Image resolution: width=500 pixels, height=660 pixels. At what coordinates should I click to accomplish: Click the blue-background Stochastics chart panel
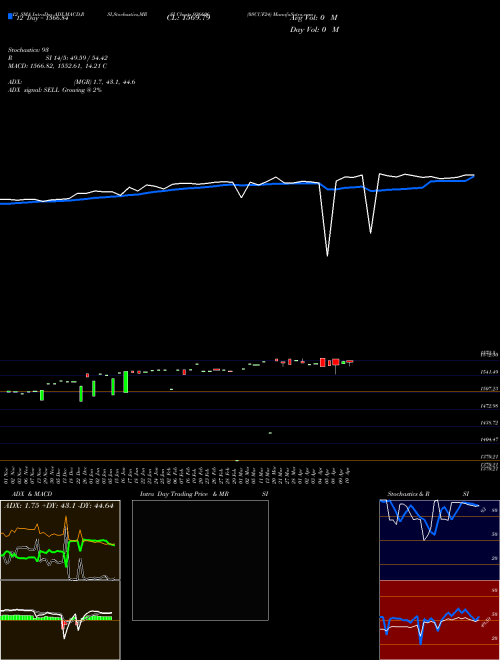pyautogui.click(x=440, y=540)
